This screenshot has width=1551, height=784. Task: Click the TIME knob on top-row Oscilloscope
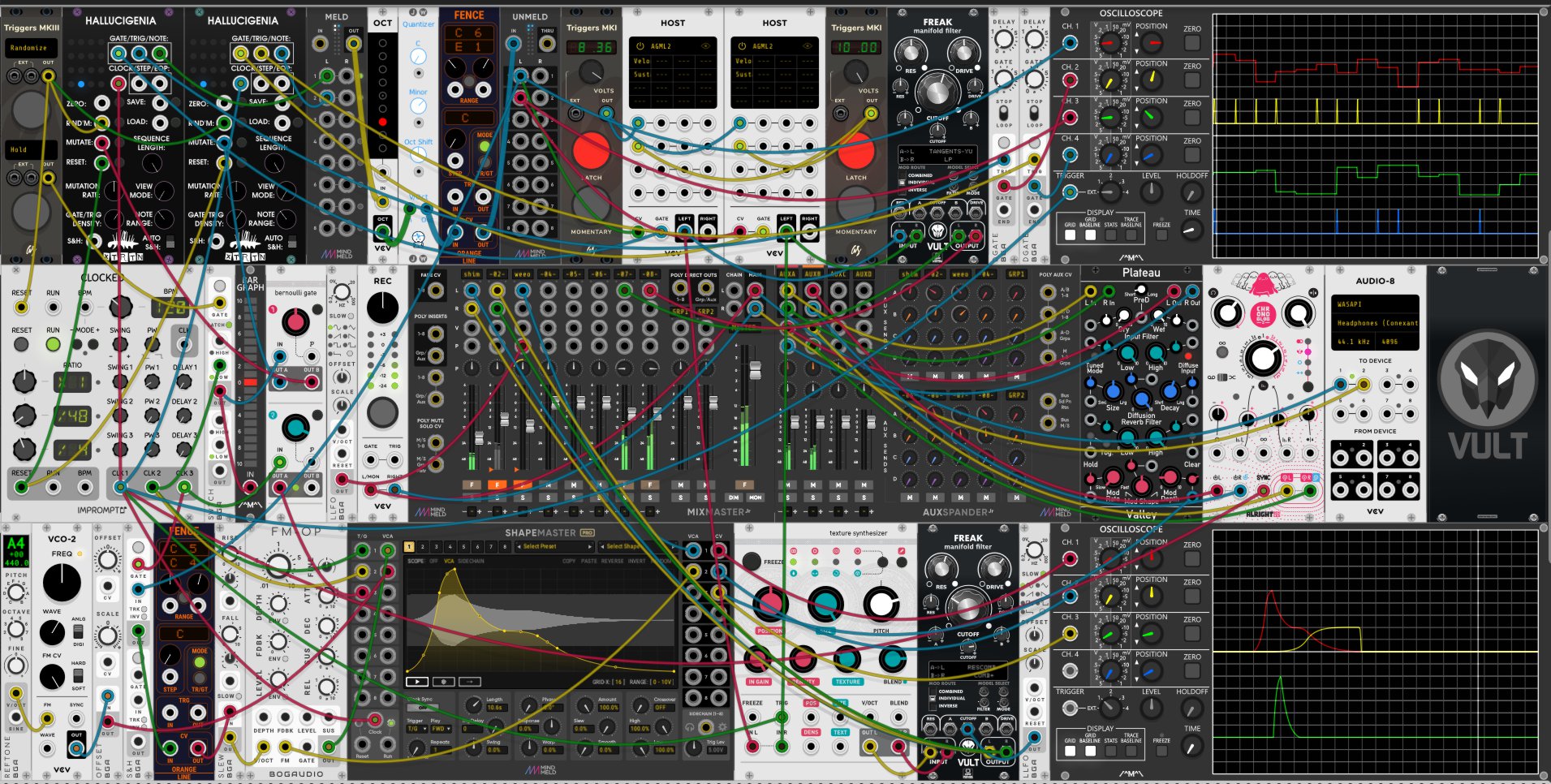[1191, 230]
